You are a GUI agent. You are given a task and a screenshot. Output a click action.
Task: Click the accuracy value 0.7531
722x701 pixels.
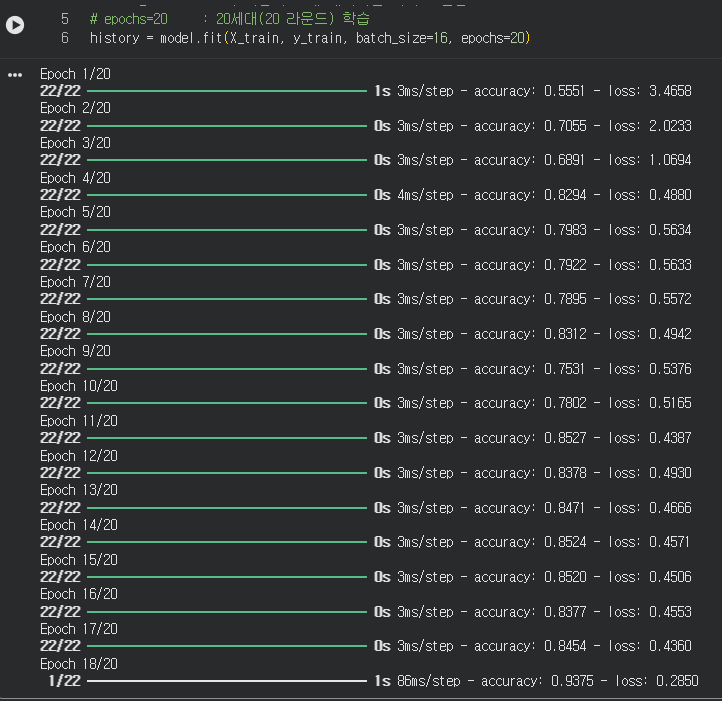click(x=564, y=369)
